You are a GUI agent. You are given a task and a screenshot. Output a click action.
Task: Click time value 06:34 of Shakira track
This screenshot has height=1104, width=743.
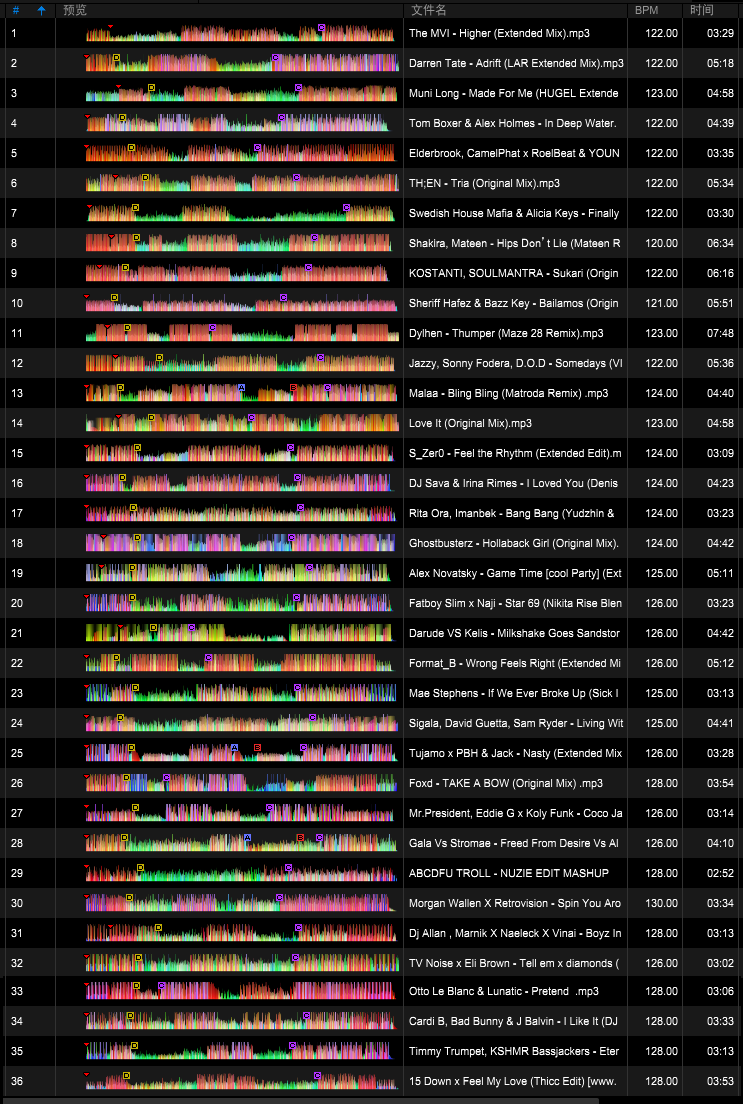(720, 244)
